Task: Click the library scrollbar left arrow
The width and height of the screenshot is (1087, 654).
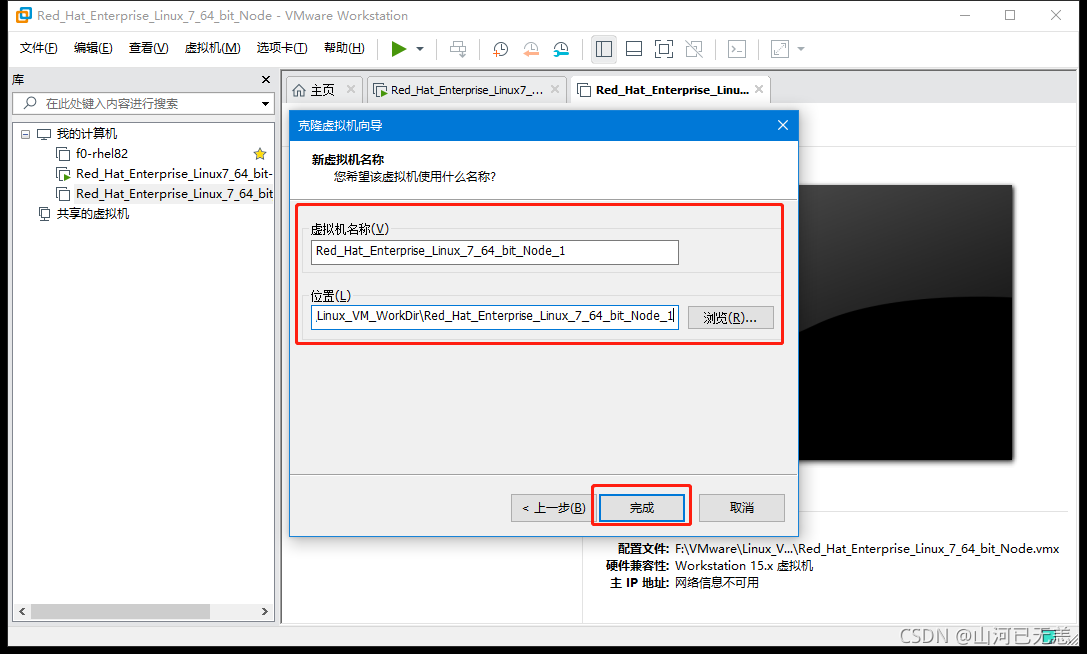Action: 22,612
